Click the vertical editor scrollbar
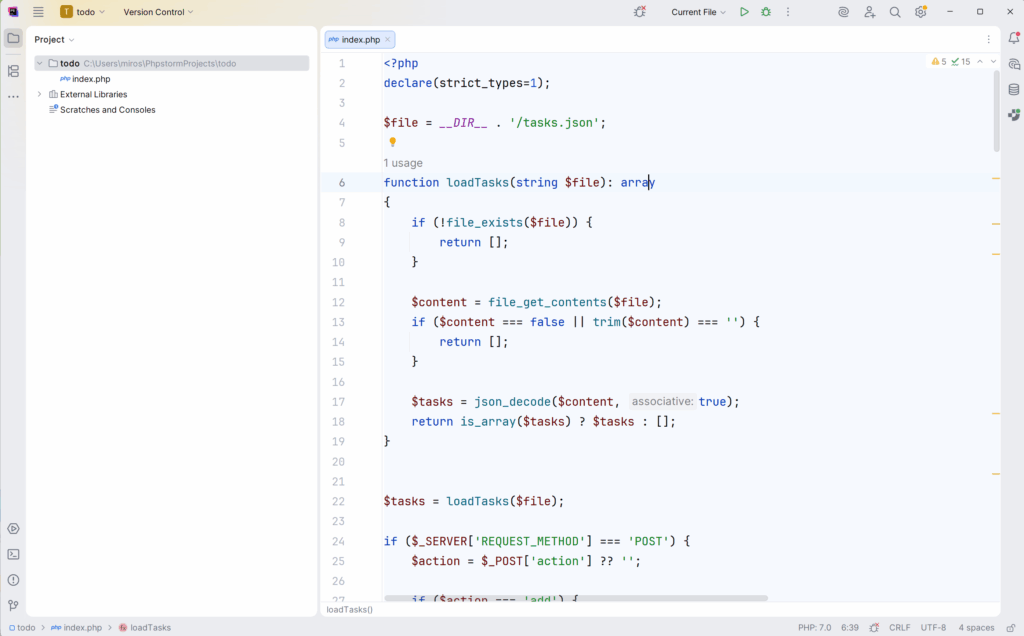This screenshot has width=1024, height=636. click(x=997, y=111)
